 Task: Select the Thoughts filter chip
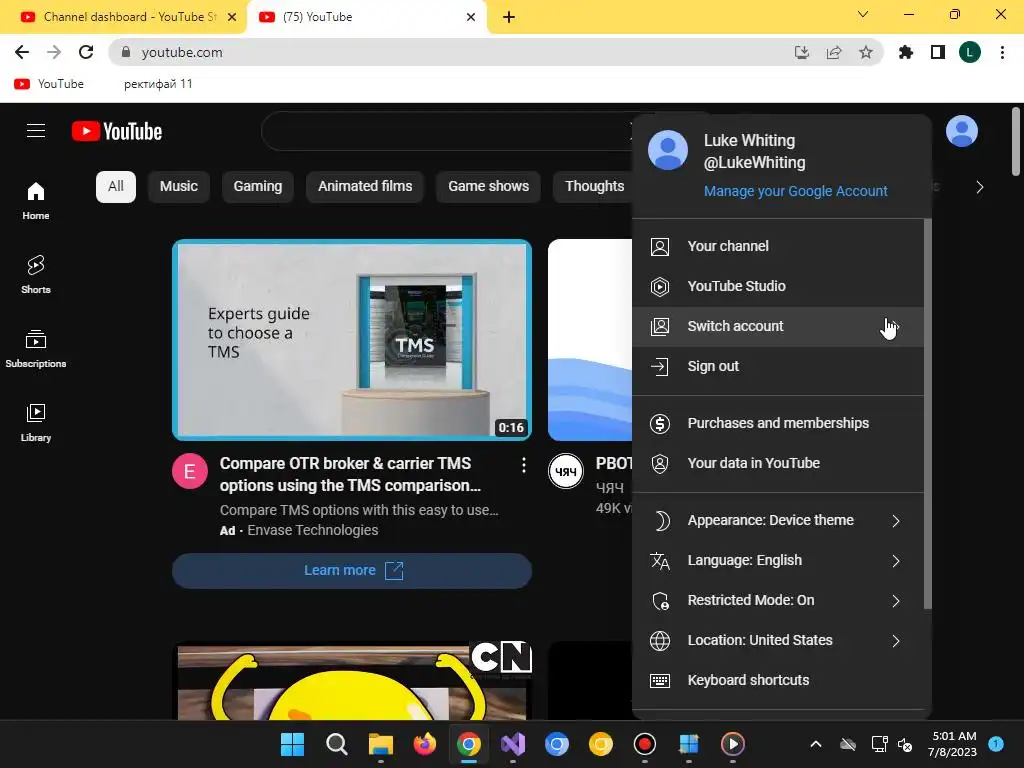pos(593,187)
